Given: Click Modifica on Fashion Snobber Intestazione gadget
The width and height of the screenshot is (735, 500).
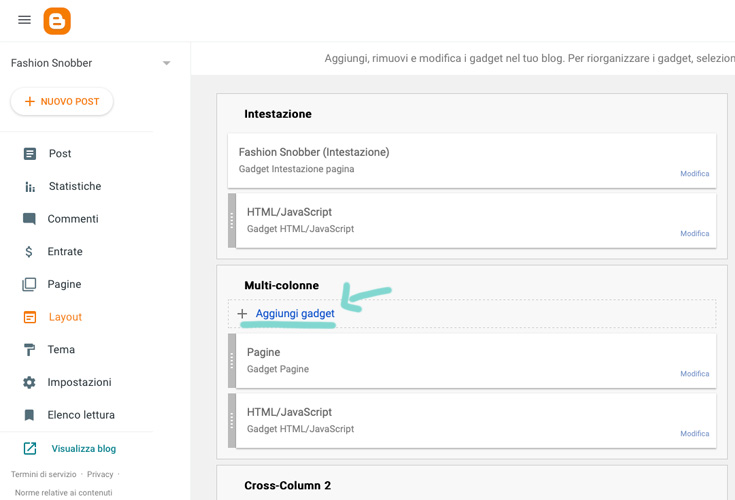Looking at the screenshot, I should tap(695, 173).
